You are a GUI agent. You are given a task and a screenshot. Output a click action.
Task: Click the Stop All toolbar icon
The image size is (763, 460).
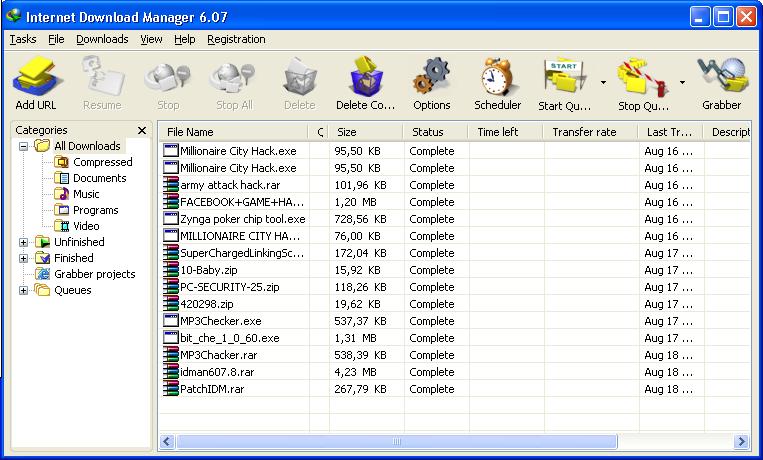click(x=234, y=78)
